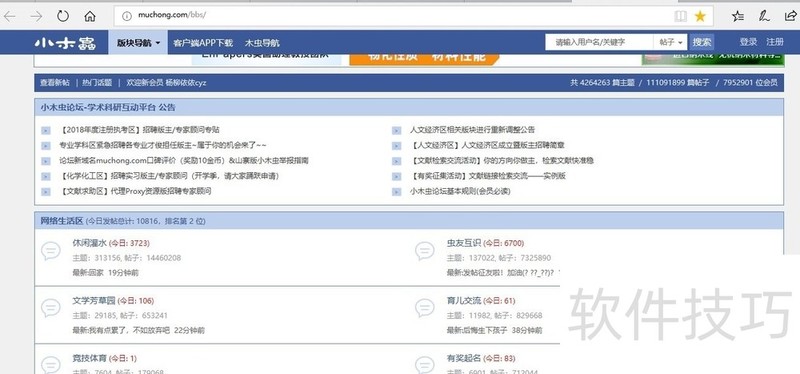
Task: Click the browser back arrow
Action: click(x=9, y=16)
